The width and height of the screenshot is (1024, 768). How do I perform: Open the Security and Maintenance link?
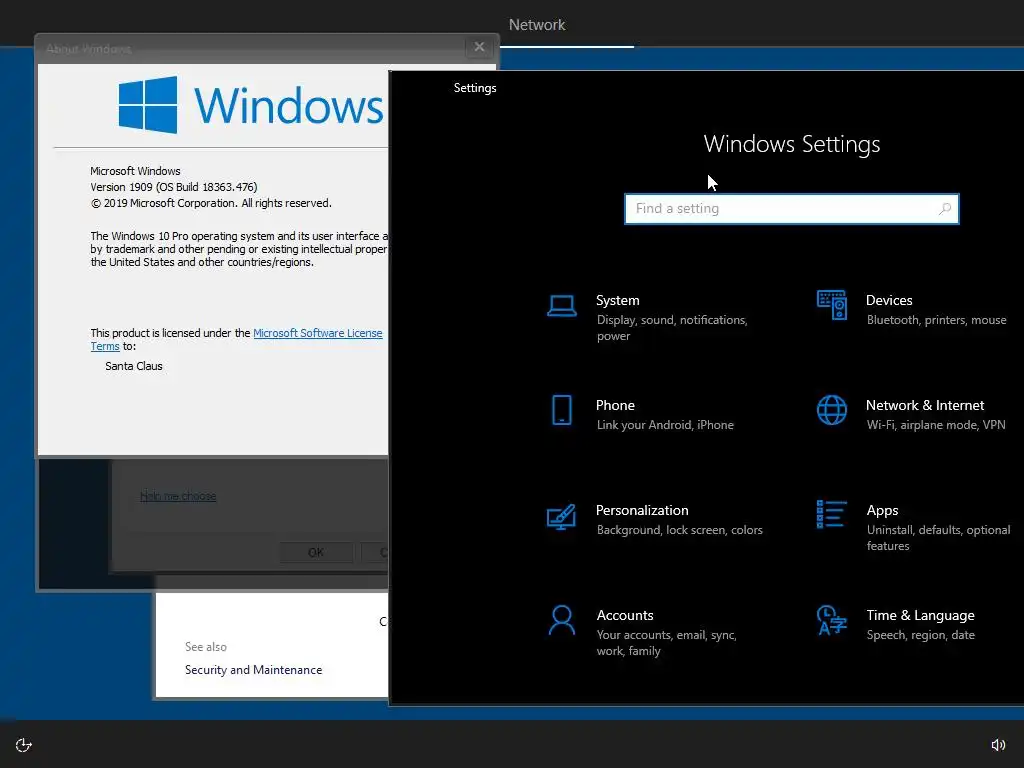click(253, 670)
